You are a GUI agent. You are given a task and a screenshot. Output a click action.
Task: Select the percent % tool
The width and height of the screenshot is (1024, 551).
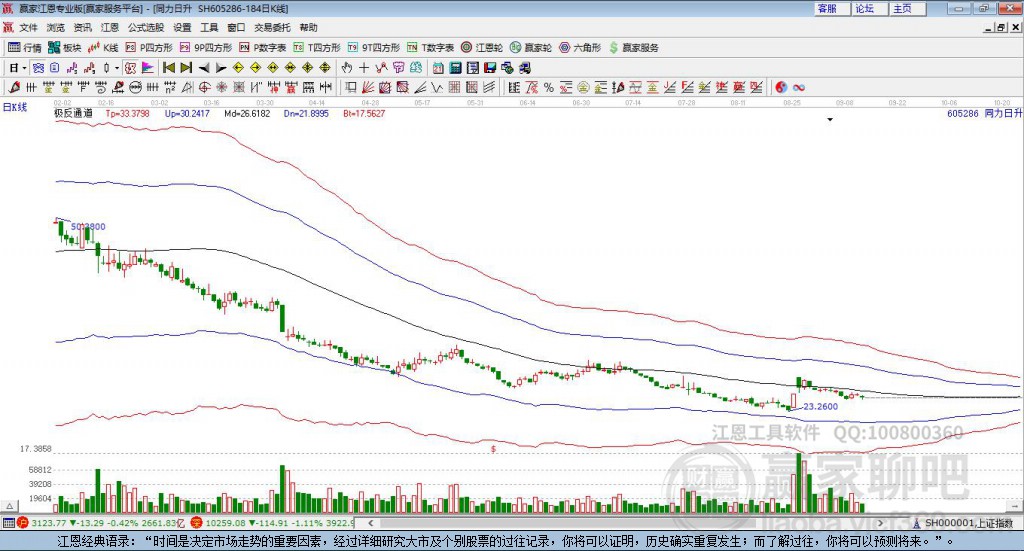tap(549, 87)
